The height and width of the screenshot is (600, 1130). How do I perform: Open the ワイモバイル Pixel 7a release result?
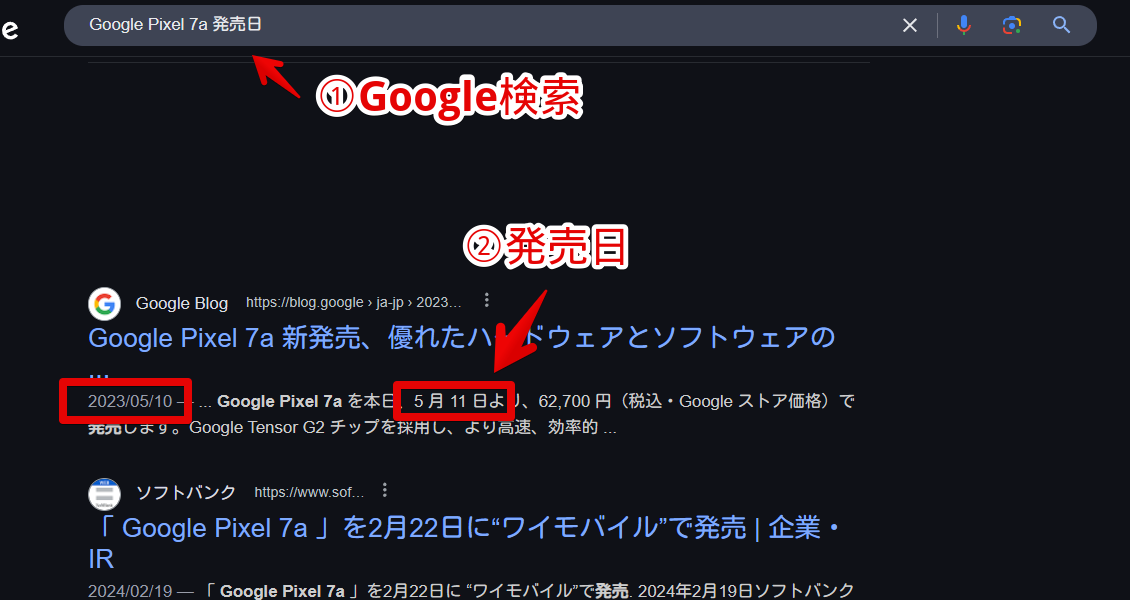464,542
